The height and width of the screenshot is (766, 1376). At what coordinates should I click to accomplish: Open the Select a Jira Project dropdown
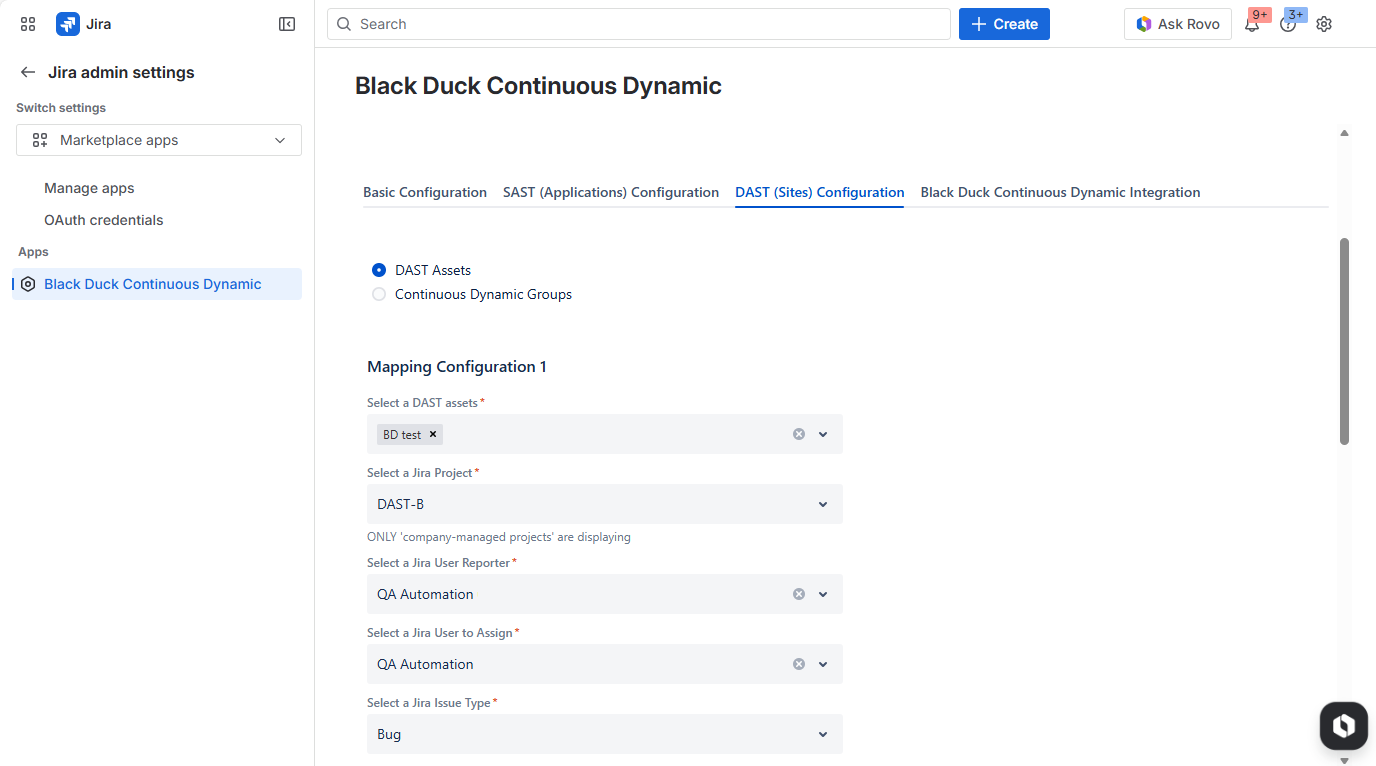pyautogui.click(x=822, y=503)
